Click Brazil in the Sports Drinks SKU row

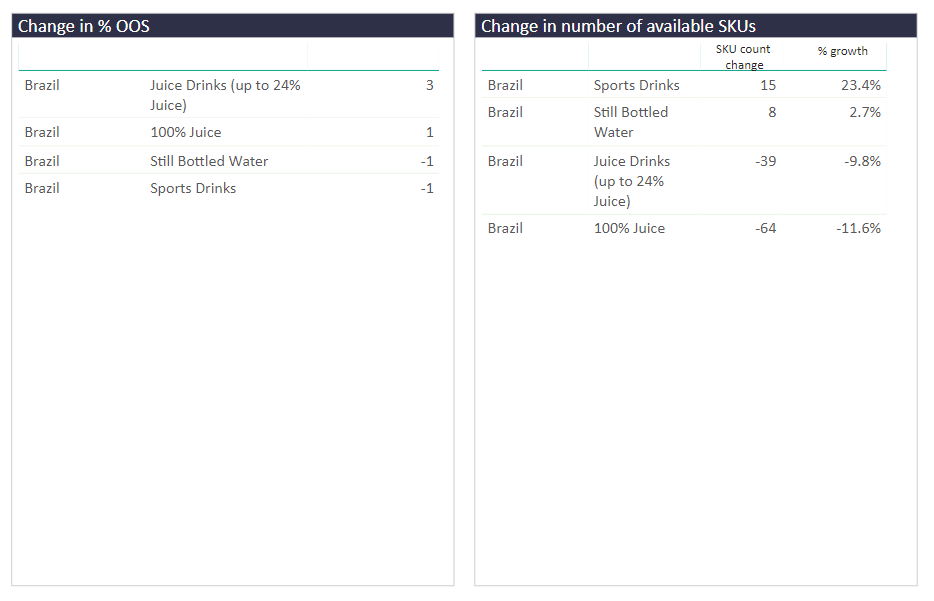coord(505,85)
